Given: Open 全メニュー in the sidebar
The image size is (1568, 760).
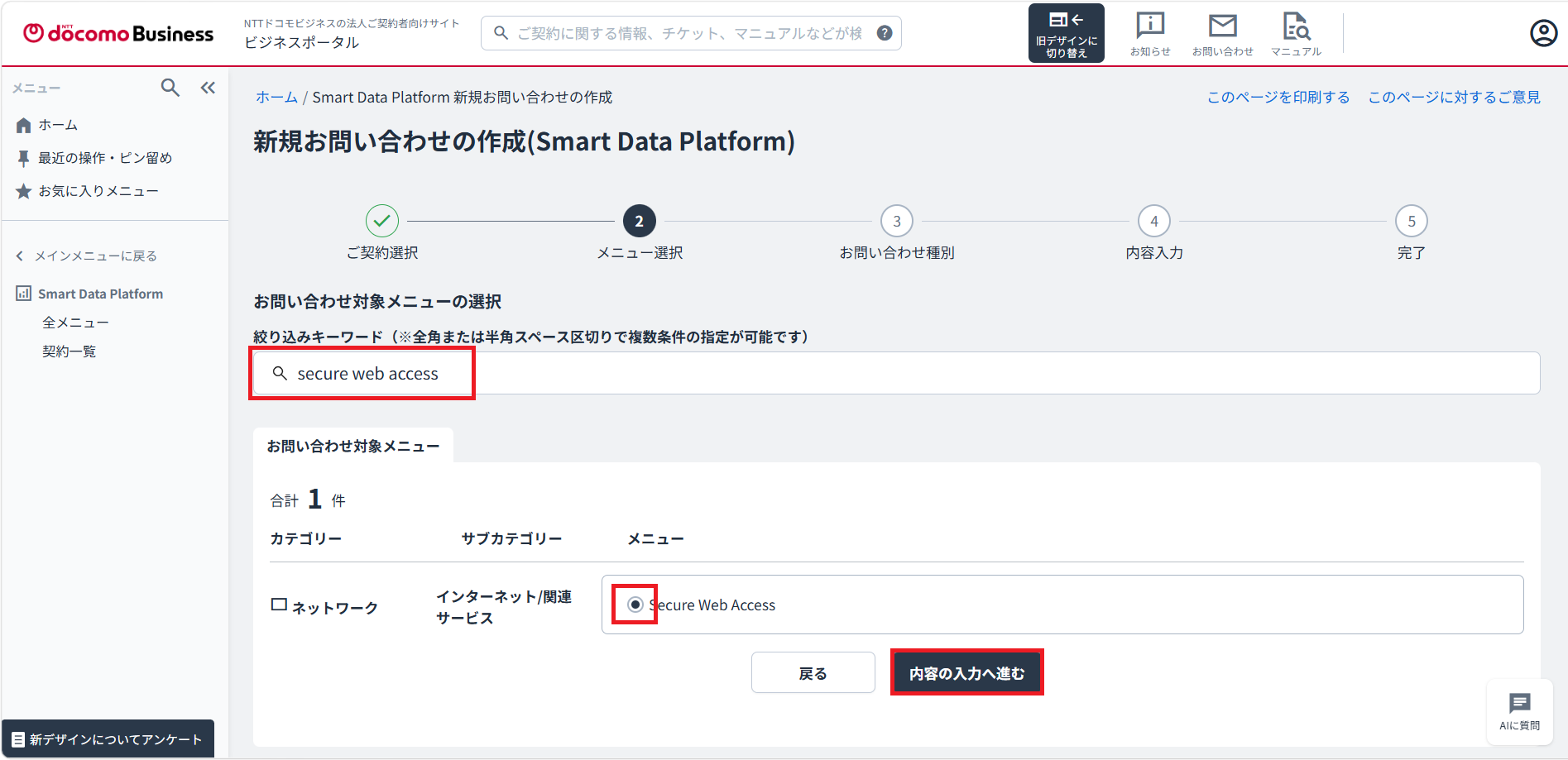Looking at the screenshot, I should (x=75, y=323).
